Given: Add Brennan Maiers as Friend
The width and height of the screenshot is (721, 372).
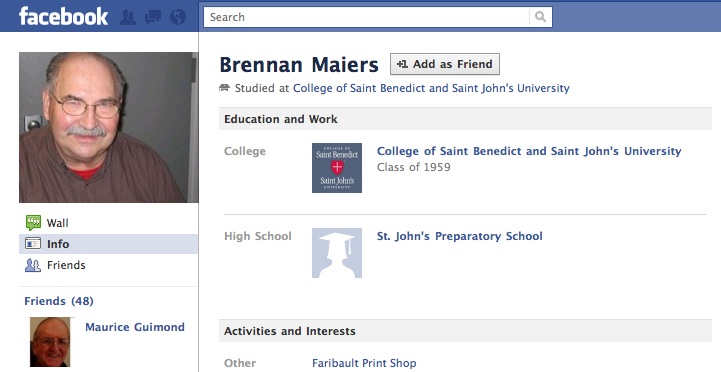Looking at the screenshot, I should 445,64.
